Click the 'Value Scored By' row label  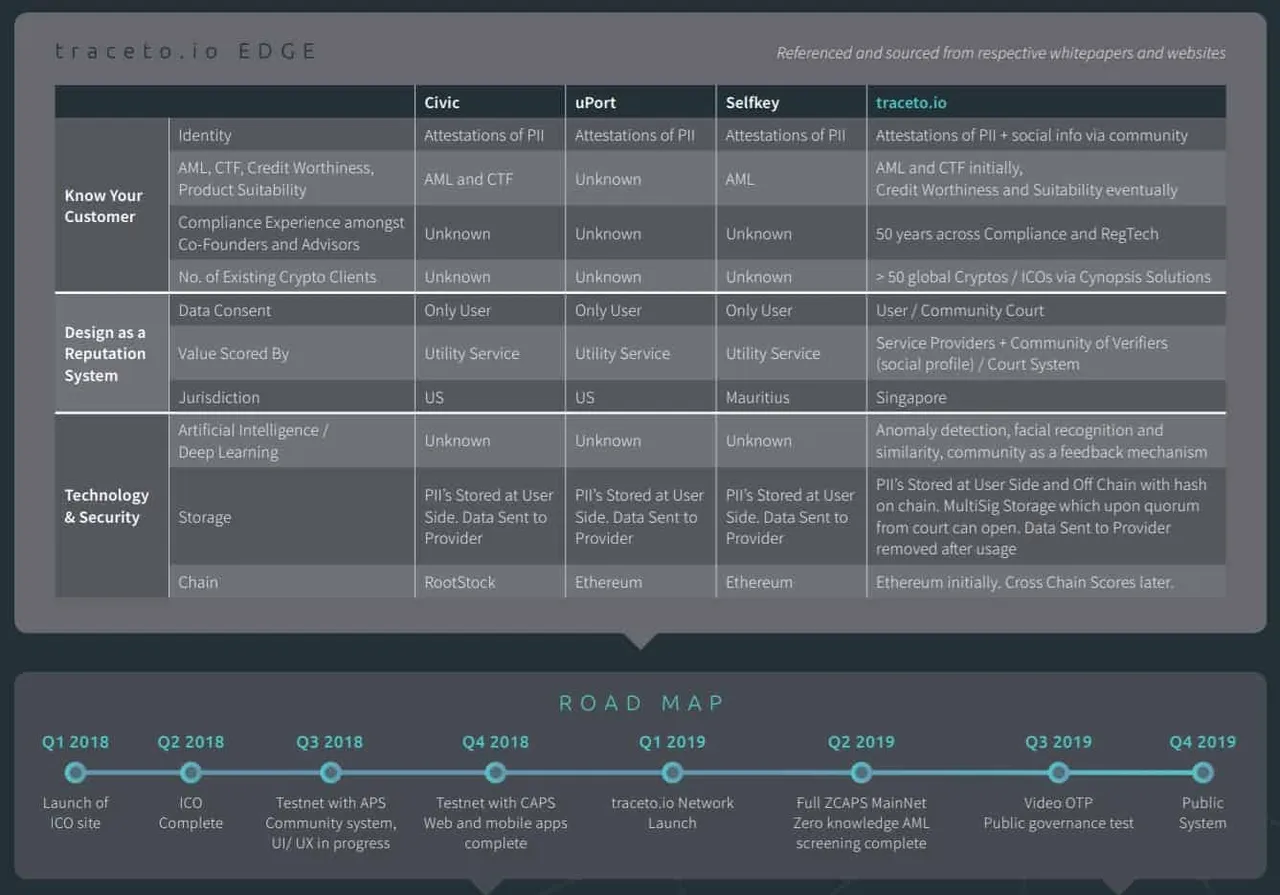click(233, 353)
